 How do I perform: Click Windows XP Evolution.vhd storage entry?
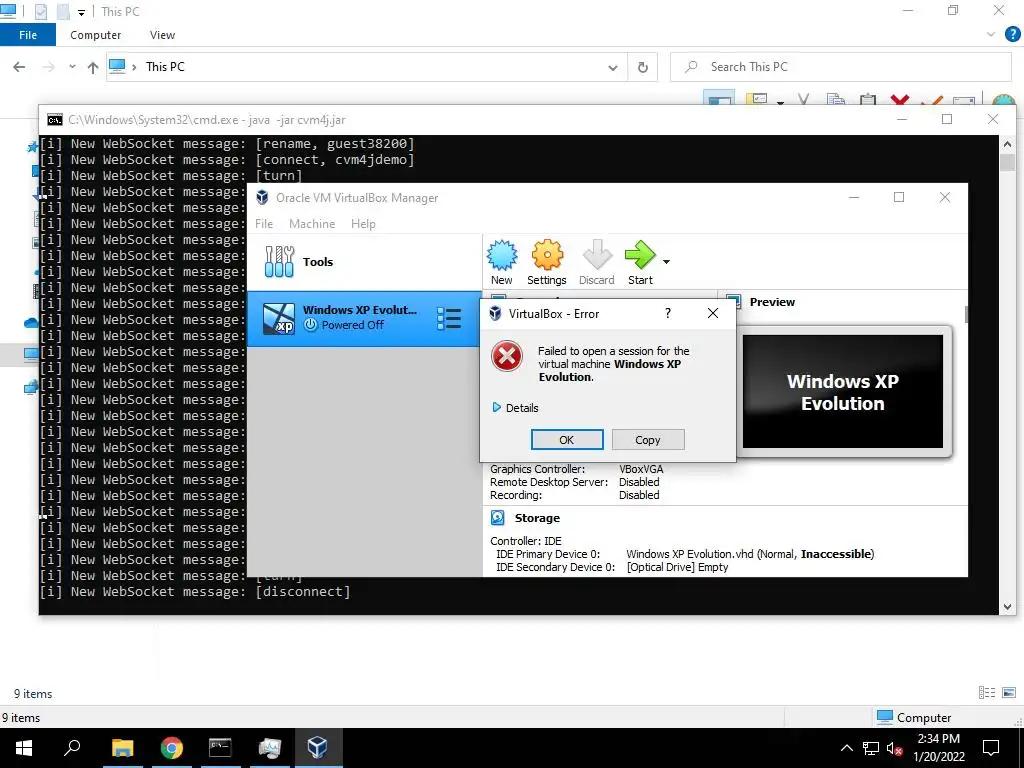pos(750,554)
